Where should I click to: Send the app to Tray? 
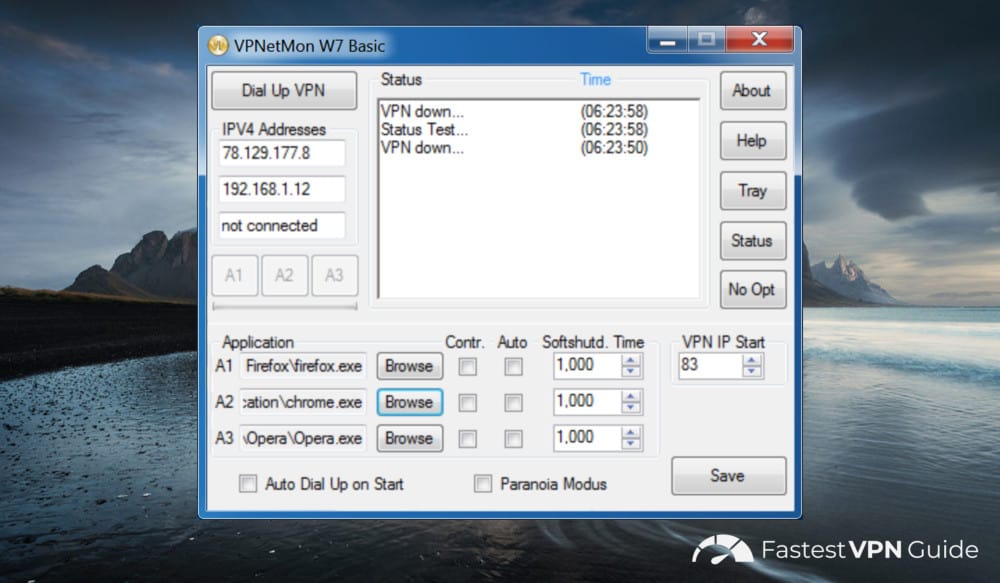pos(753,191)
